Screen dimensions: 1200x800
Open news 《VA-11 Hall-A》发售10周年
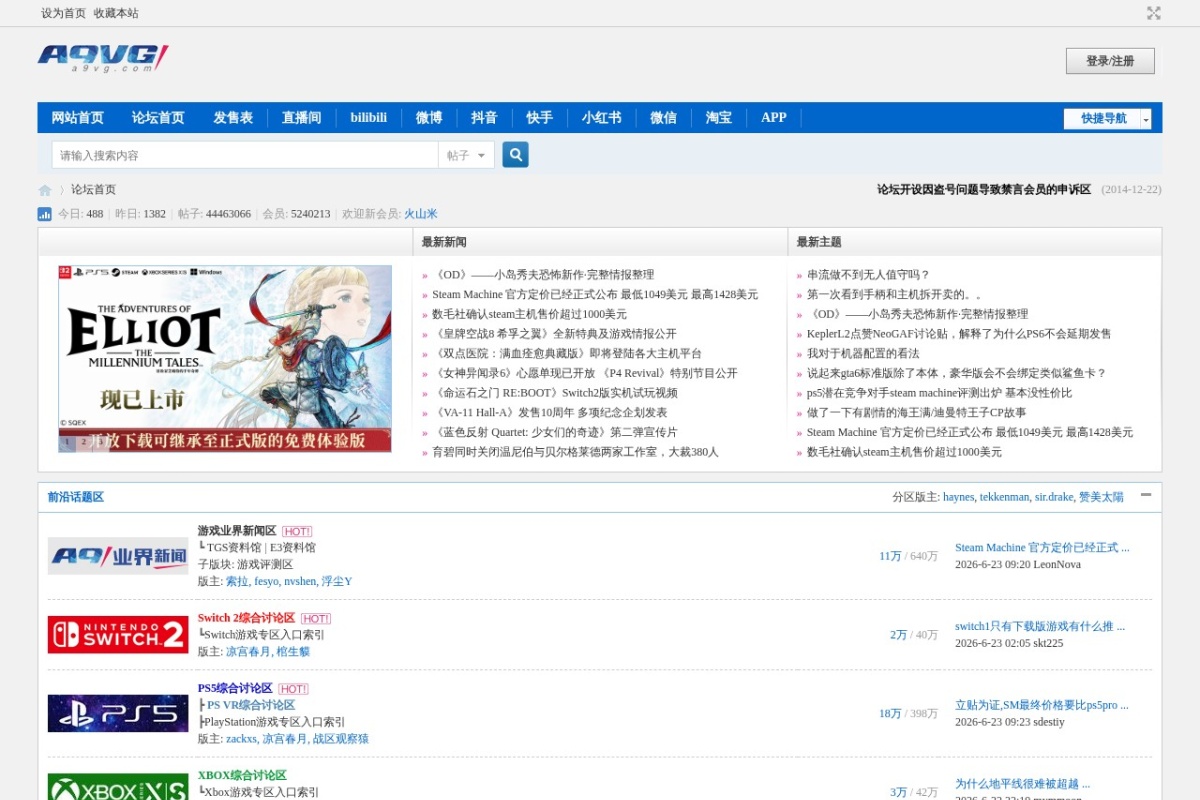click(549, 413)
